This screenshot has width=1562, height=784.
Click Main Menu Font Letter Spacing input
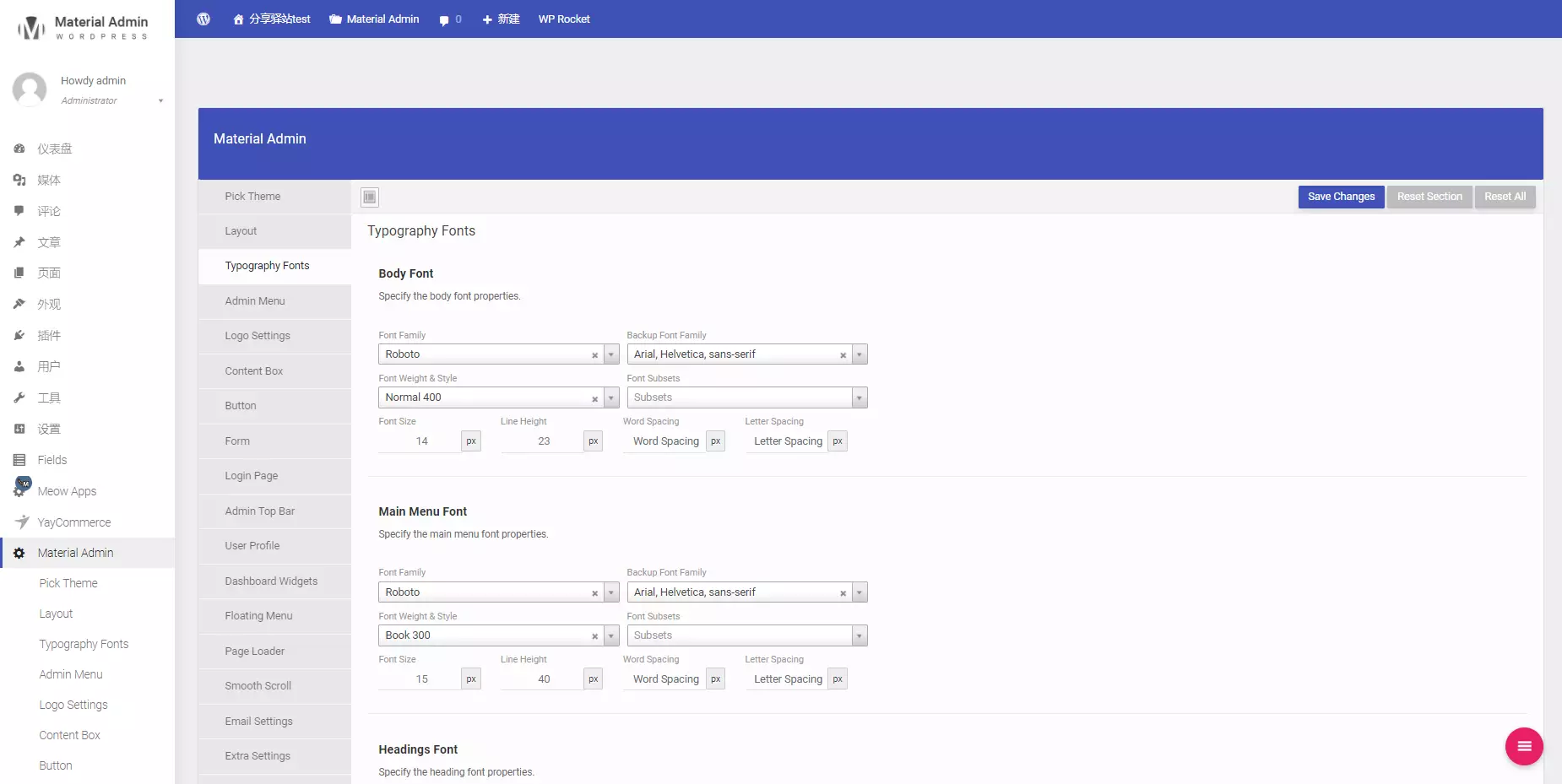pos(786,679)
